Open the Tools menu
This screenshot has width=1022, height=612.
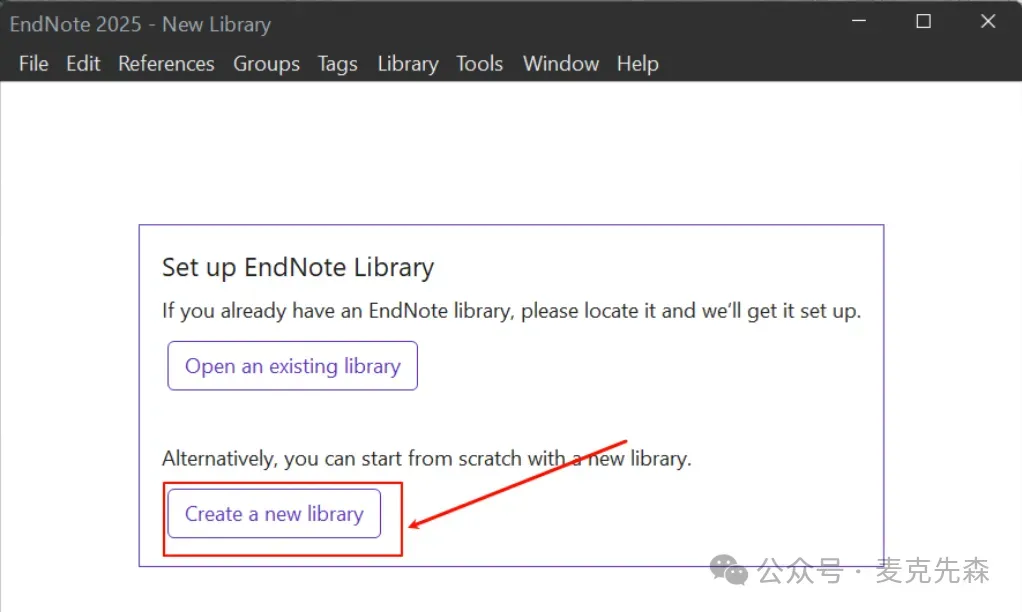479,63
